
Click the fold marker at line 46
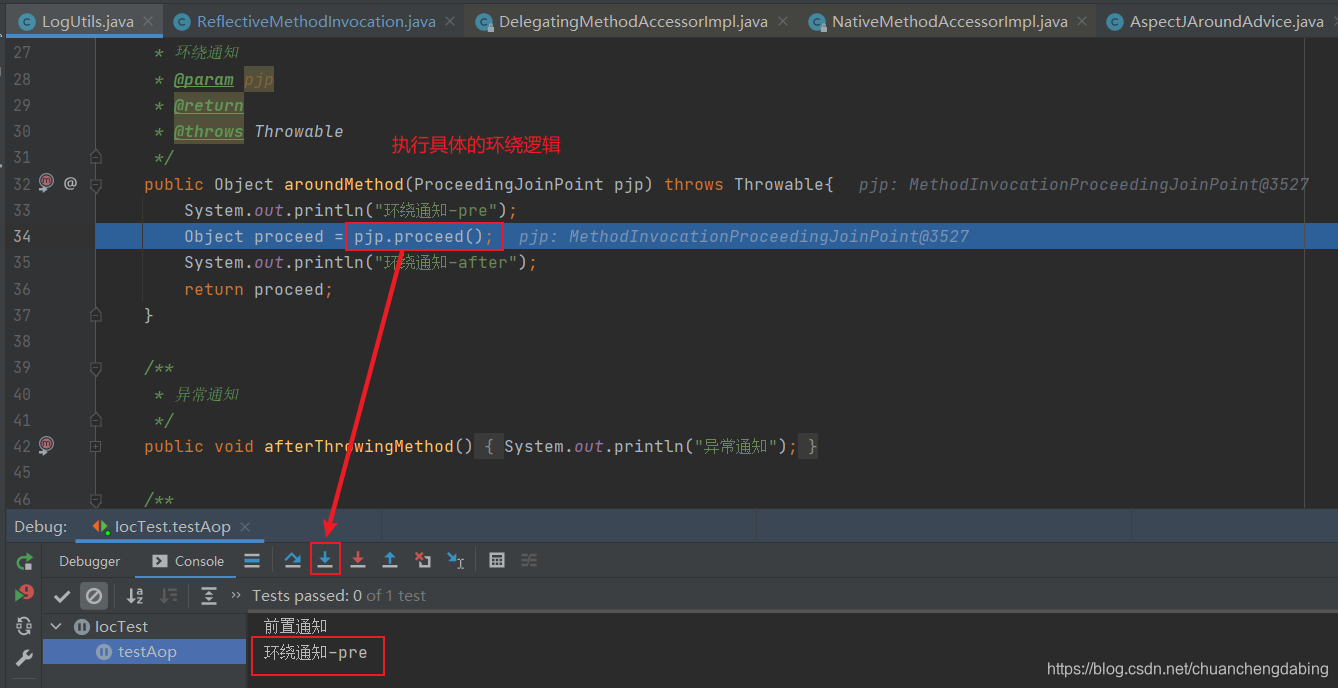(x=96, y=499)
